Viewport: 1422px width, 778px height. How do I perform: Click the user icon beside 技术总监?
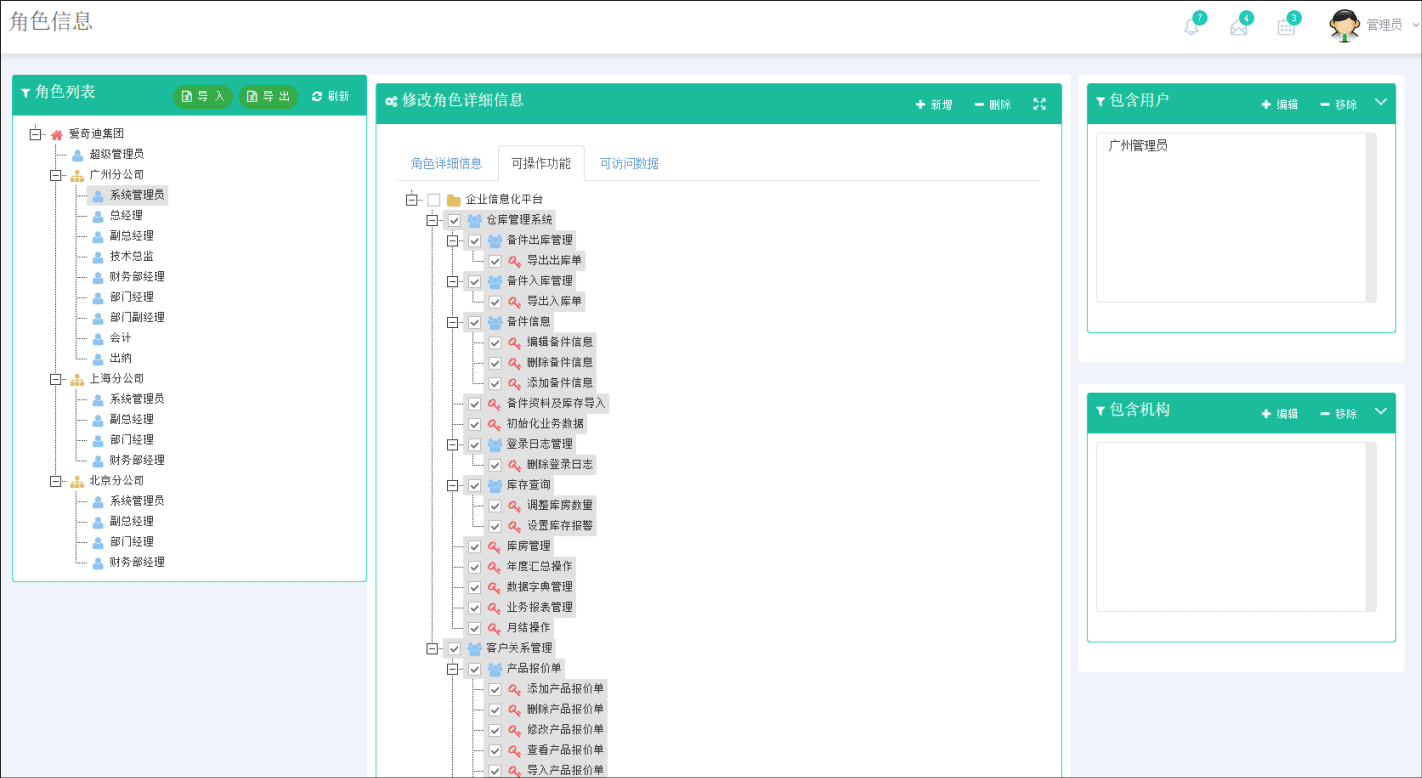(x=98, y=257)
